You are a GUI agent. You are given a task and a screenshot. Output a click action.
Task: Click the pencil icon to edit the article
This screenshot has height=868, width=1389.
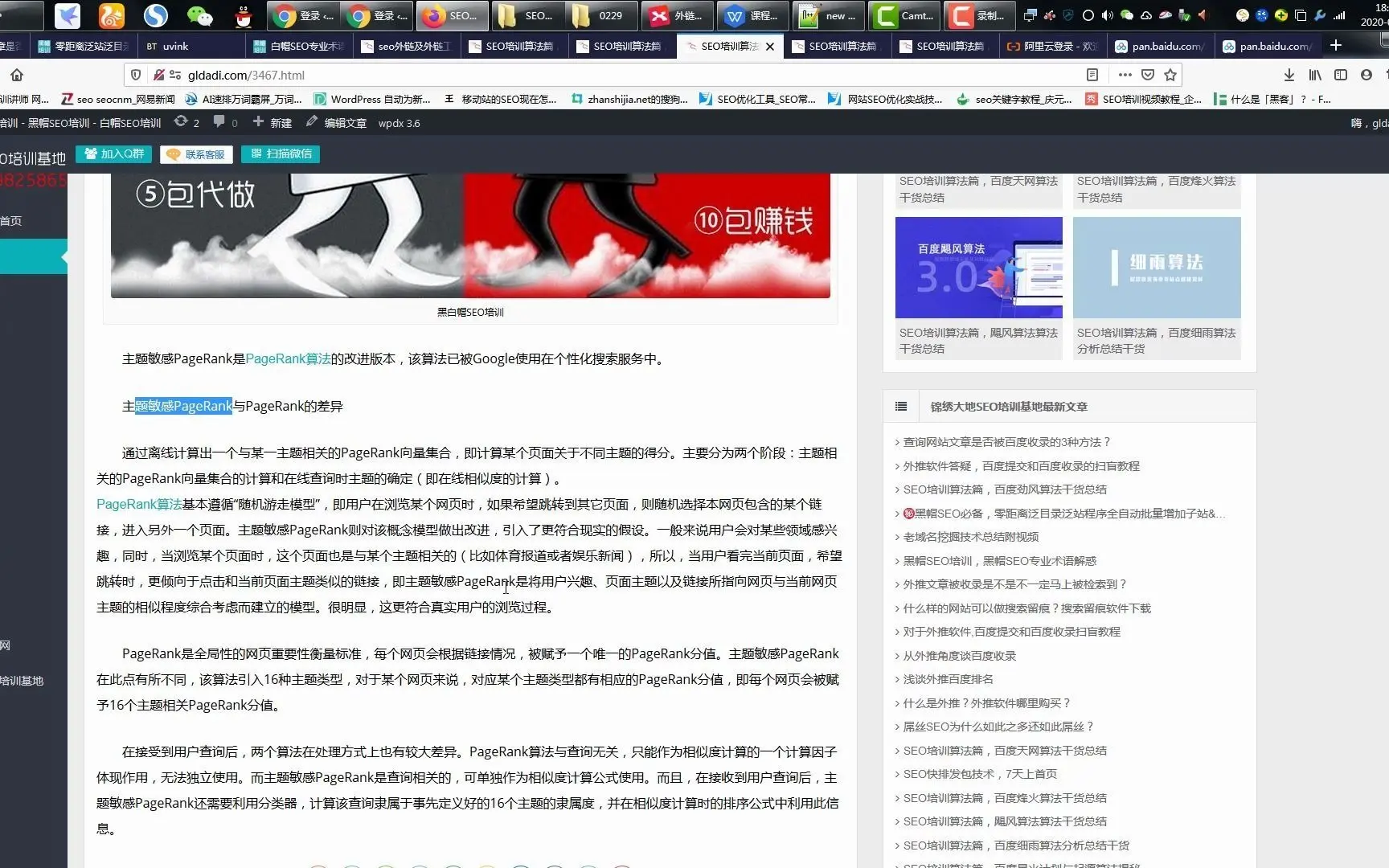[312, 122]
